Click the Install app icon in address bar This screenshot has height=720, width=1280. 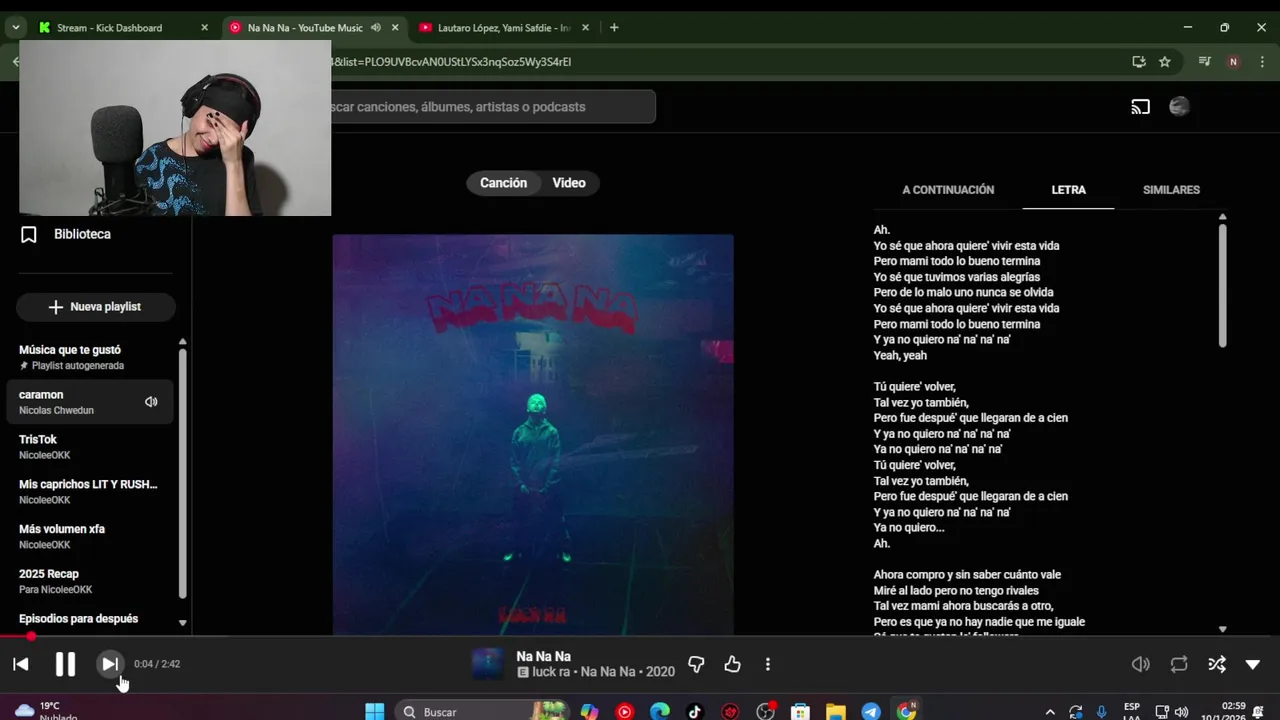click(1138, 62)
